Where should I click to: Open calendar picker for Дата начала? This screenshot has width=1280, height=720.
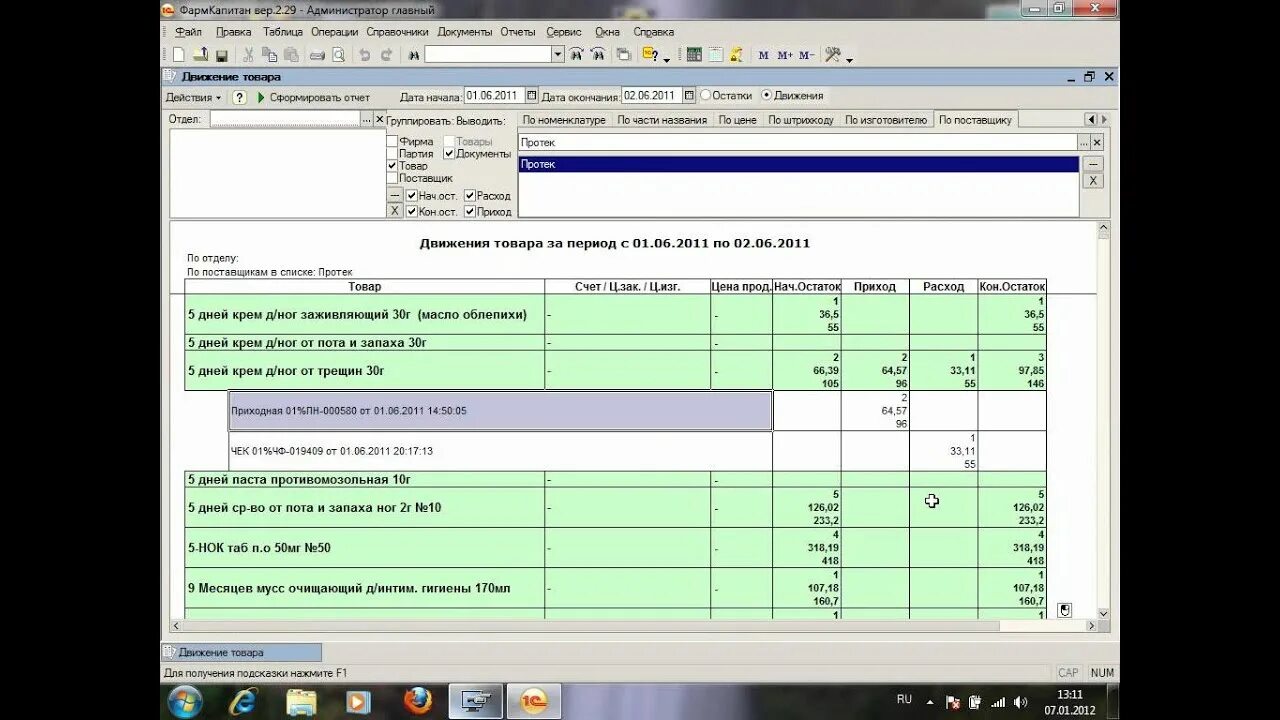coord(532,96)
